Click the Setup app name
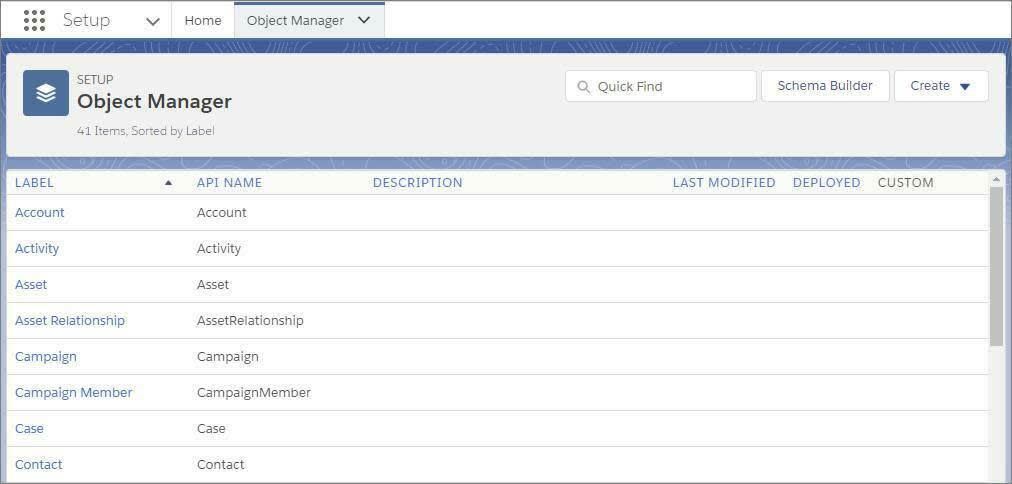The image size is (1012, 484). 86,21
